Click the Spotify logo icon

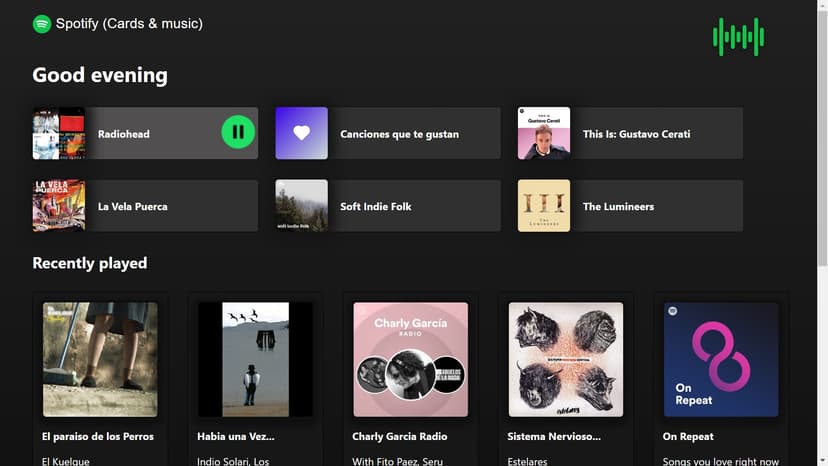coord(42,24)
